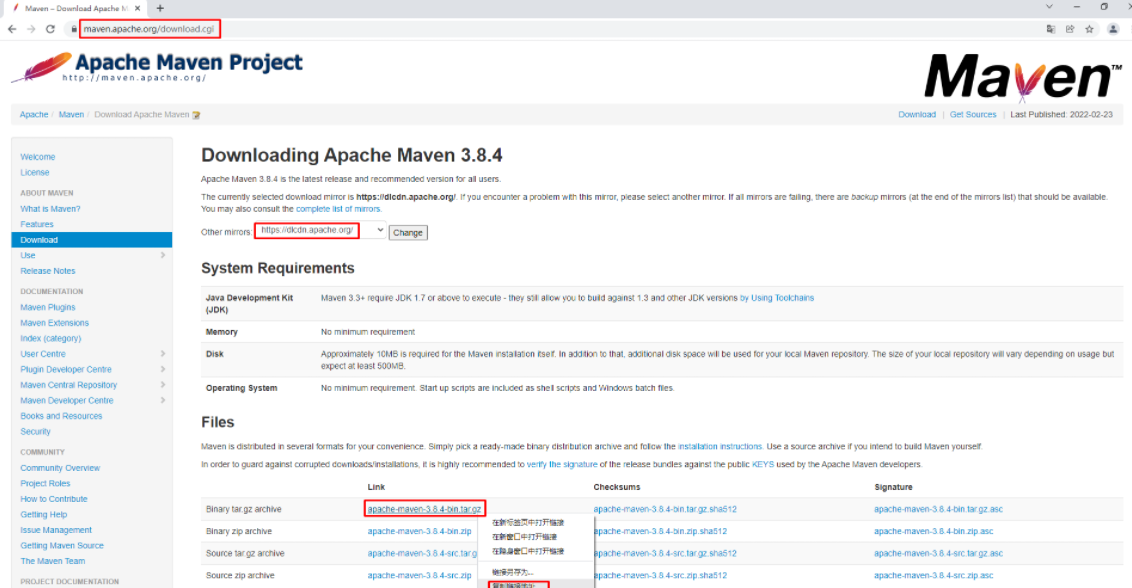Viewport: 1132px width, 588px height.
Task: Expand the User Centre submenu arrow
Action: point(162,354)
